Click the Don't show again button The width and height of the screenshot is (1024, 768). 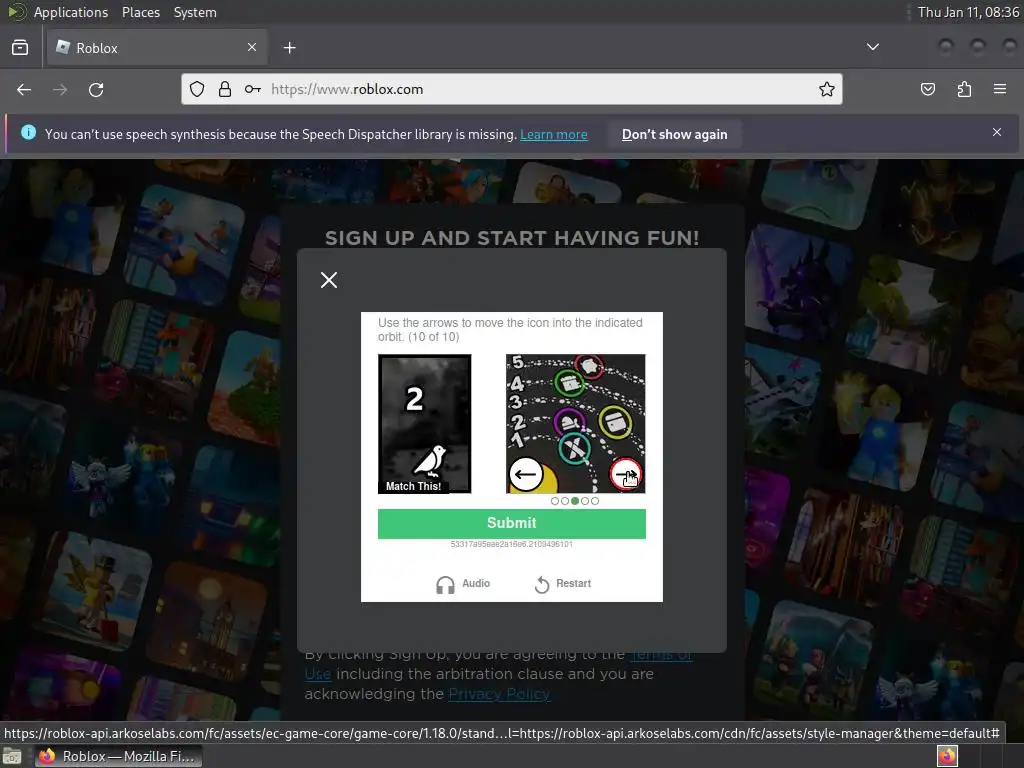coord(674,135)
